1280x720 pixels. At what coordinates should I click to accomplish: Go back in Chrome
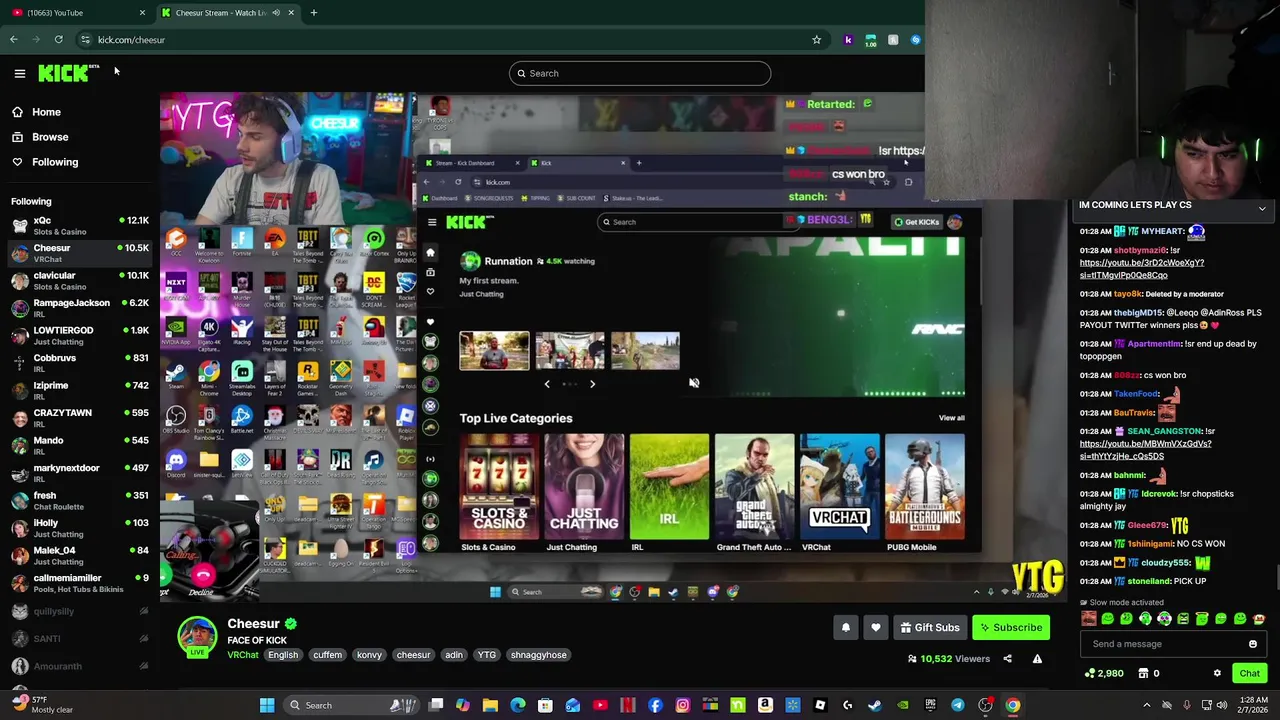(14, 40)
